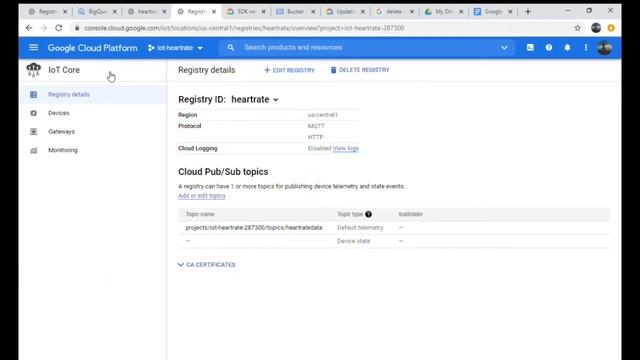The width and height of the screenshot is (640, 360).
Task: Reload the page
Action: click(59, 28)
